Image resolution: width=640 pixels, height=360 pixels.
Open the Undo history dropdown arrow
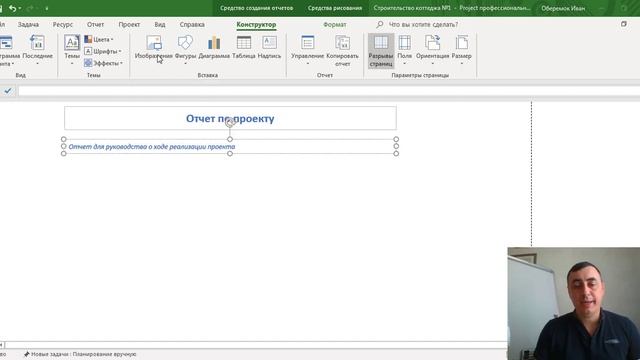click(x=20, y=9)
